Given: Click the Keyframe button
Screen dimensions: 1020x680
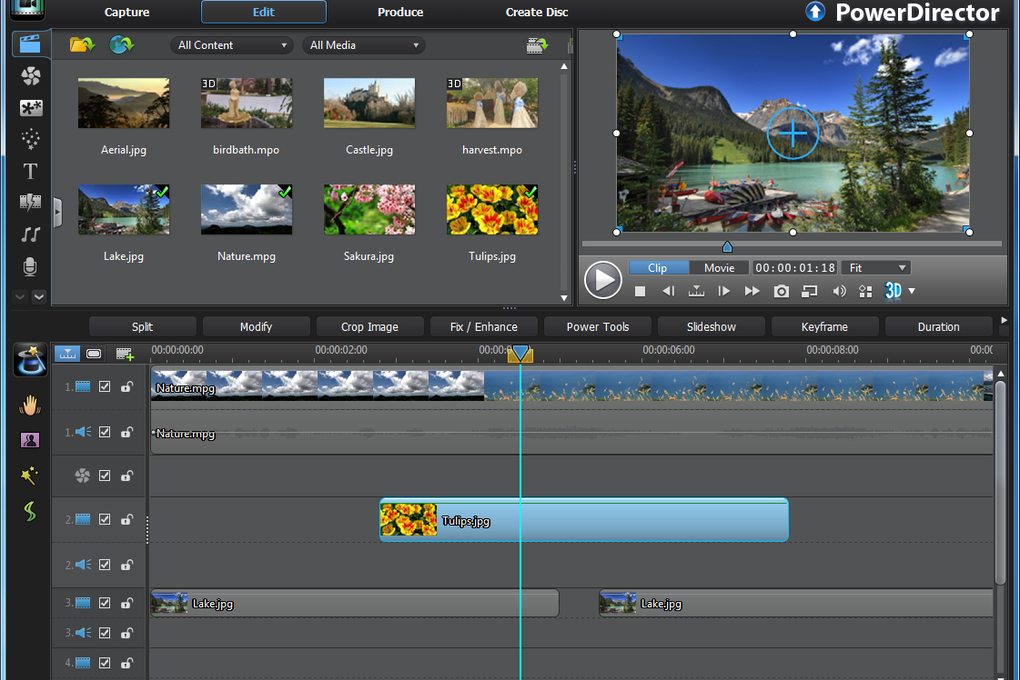Looking at the screenshot, I should pos(824,327).
